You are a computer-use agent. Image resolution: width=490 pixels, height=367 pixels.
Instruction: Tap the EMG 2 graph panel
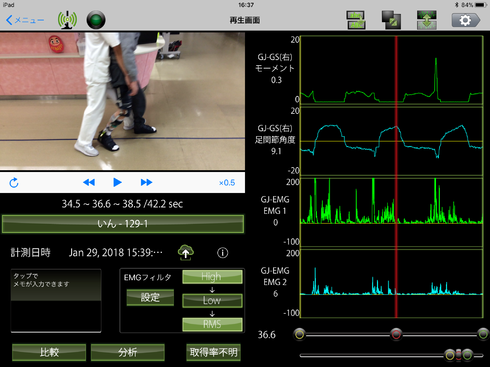pos(392,284)
